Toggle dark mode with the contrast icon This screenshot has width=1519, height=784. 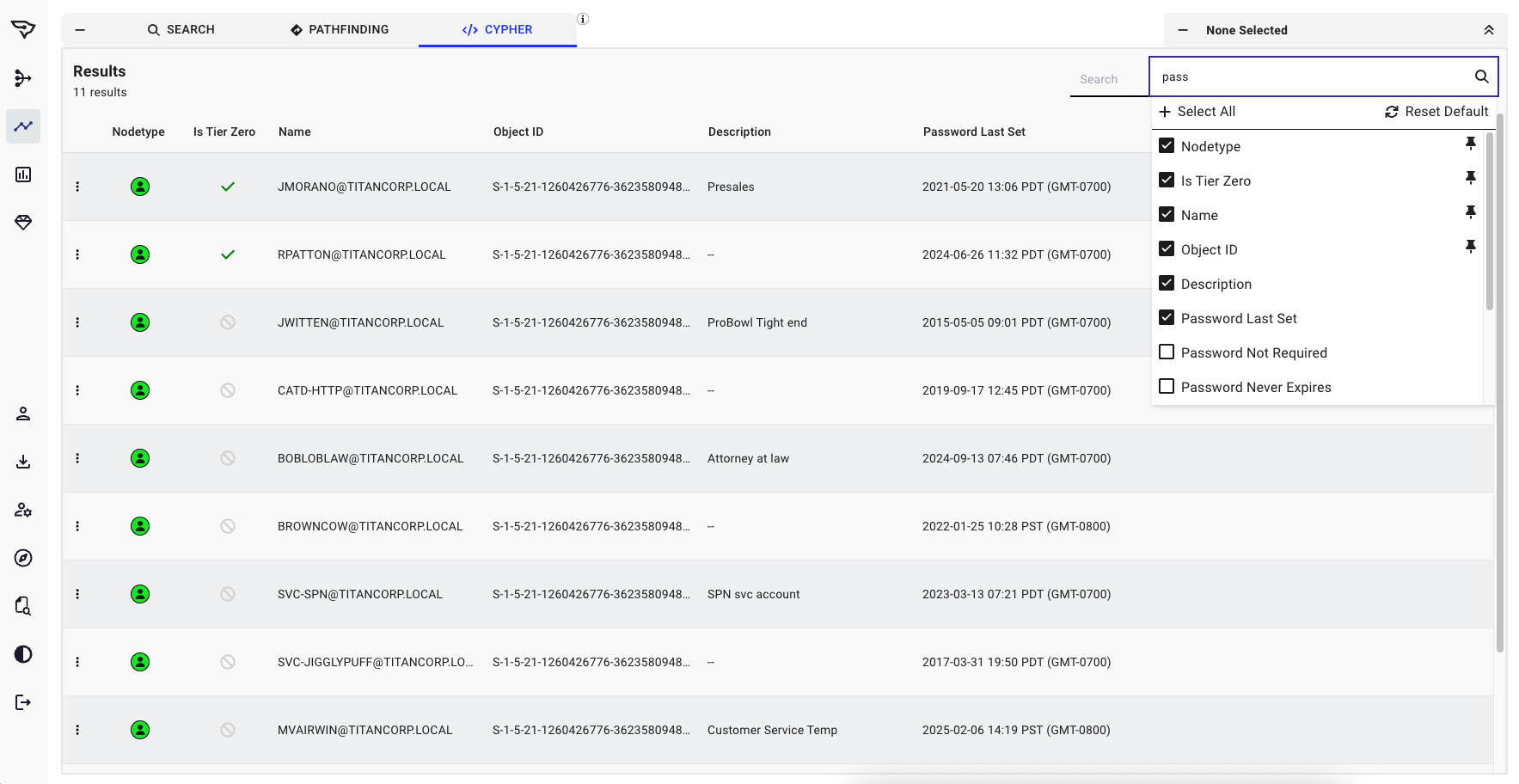tap(23, 655)
